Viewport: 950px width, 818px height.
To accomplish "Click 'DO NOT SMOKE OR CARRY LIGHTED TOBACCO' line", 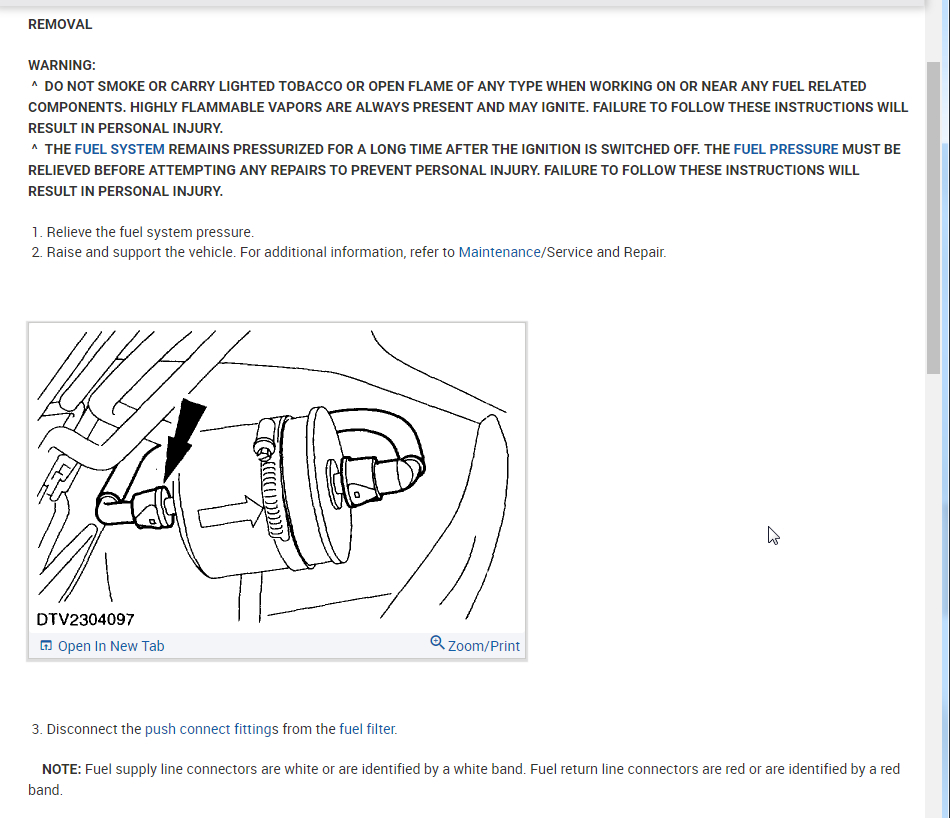I will click(455, 86).
